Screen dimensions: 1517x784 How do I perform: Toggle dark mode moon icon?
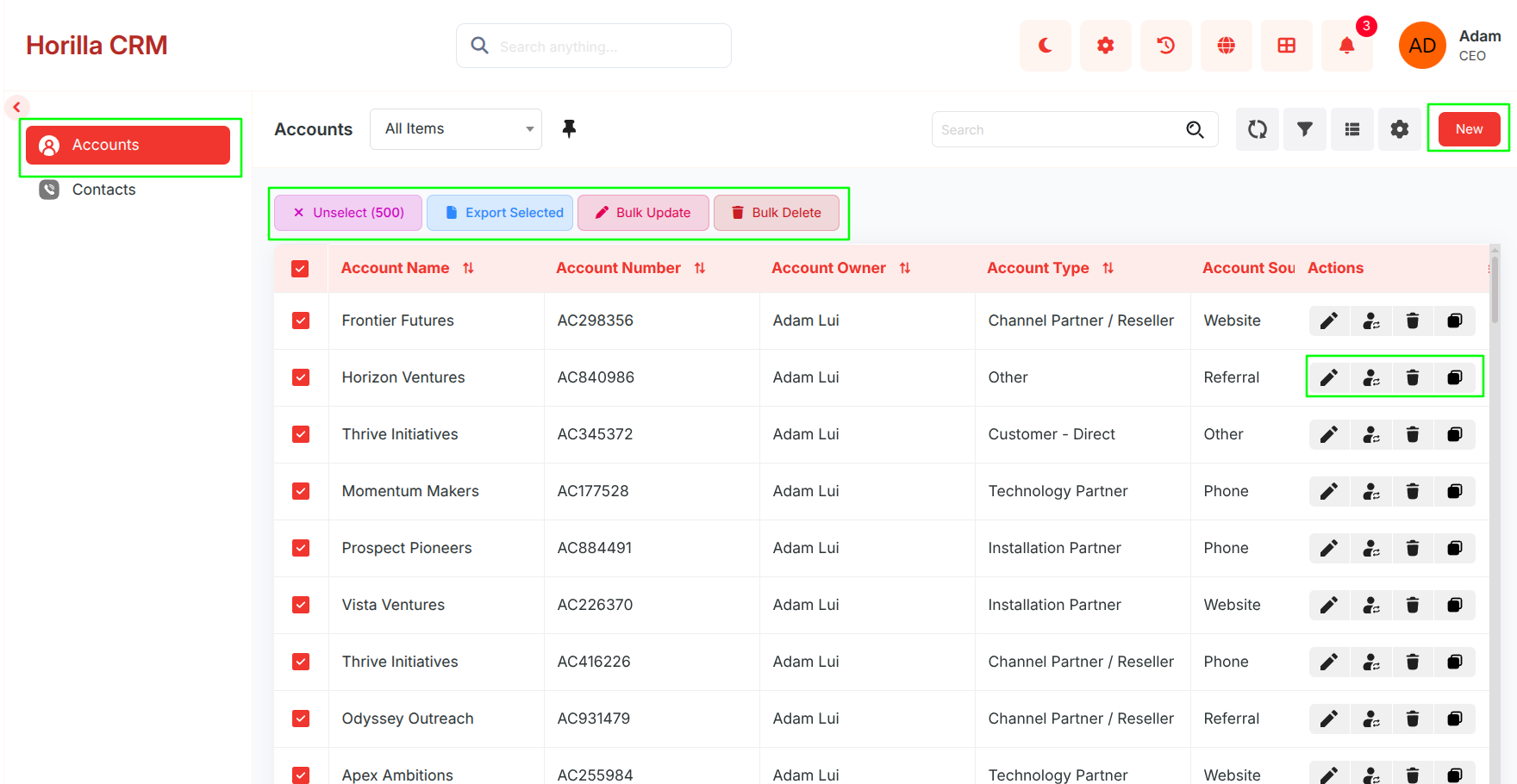click(1045, 46)
